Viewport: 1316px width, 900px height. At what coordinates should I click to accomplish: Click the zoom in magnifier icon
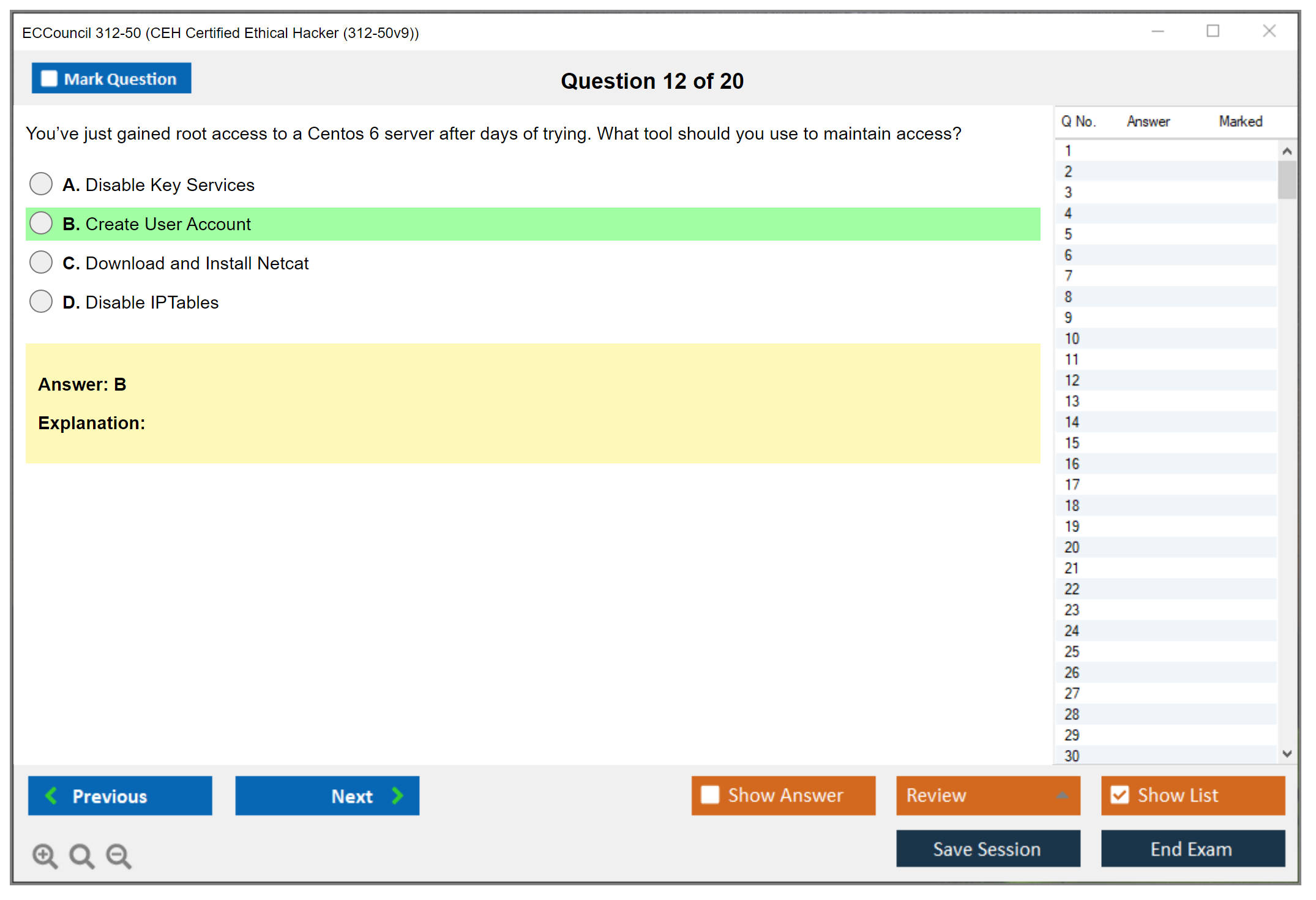[45, 855]
